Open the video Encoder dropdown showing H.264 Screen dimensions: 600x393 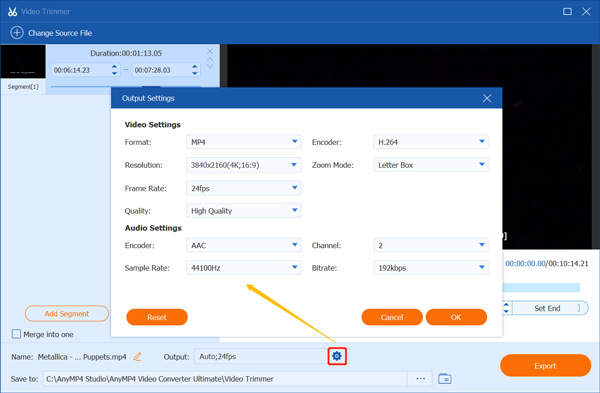[431, 142]
